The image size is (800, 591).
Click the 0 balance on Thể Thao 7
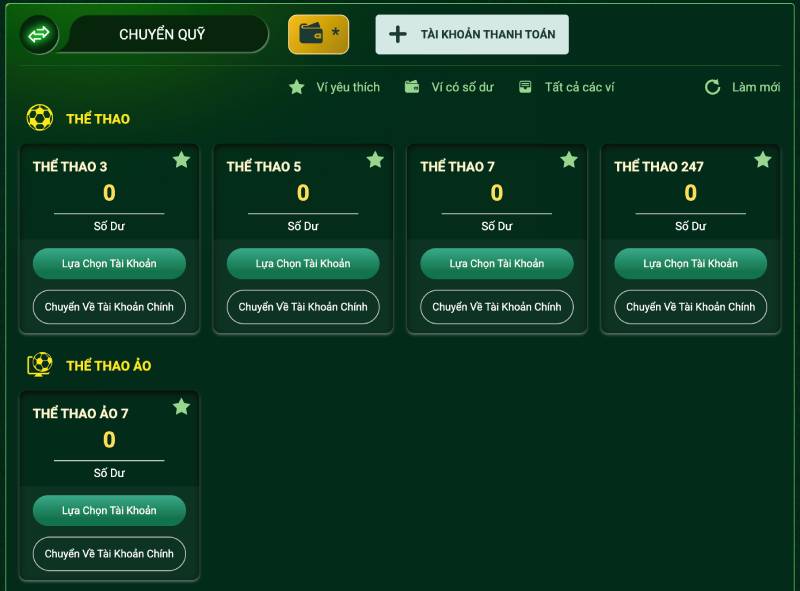(x=497, y=193)
